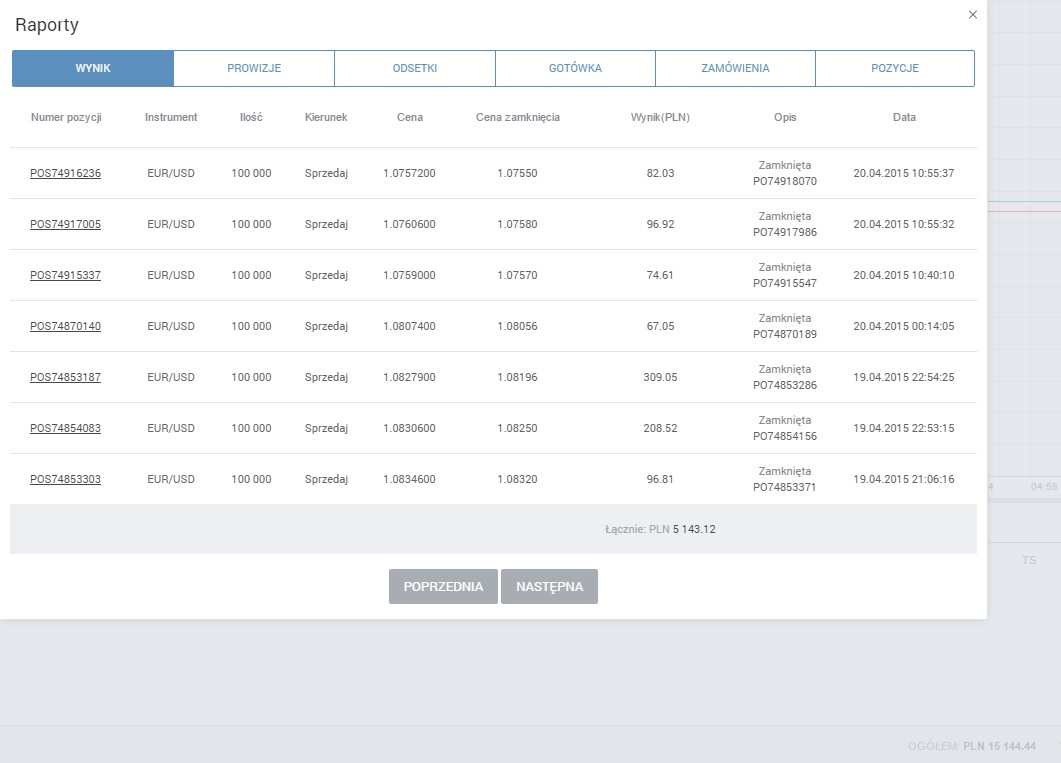Click the Cena zamknięcia column header
1061x763 pixels.
[x=517, y=117]
